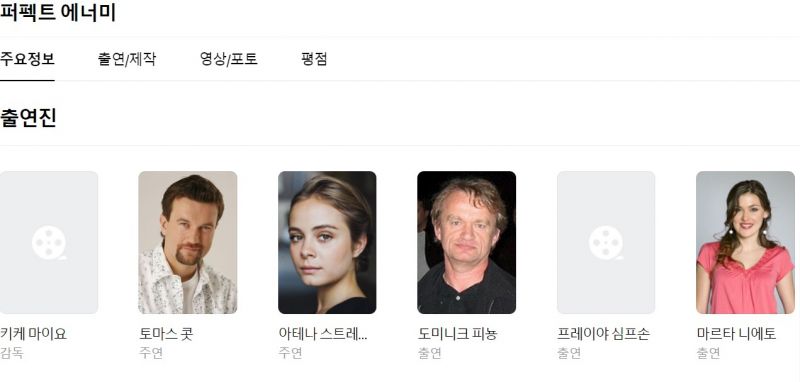This screenshot has width=800, height=382.
Task: Open 토마스 콧 profile photo
Action: click(x=188, y=242)
